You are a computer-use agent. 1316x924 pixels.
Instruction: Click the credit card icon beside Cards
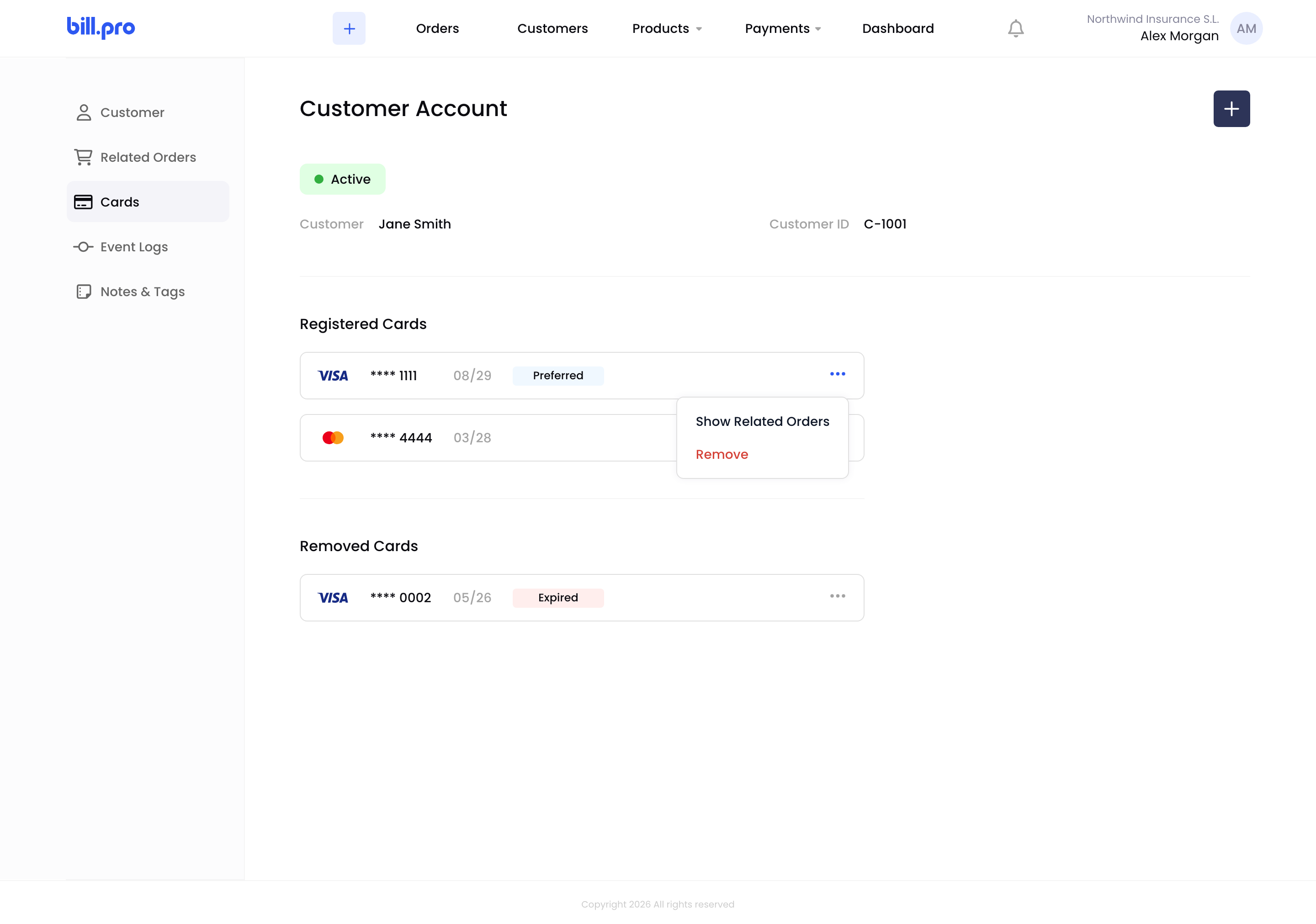(x=83, y=202)
